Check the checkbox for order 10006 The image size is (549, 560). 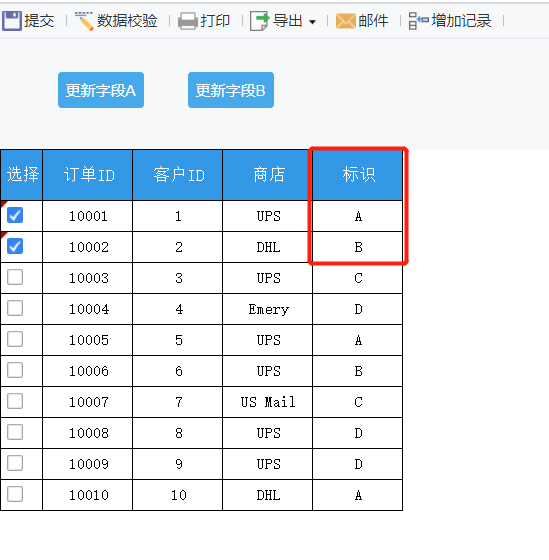click(15, 370)
